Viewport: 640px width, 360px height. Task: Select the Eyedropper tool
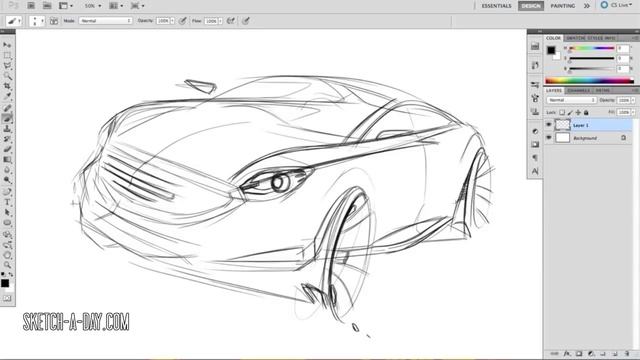(7, 96)
